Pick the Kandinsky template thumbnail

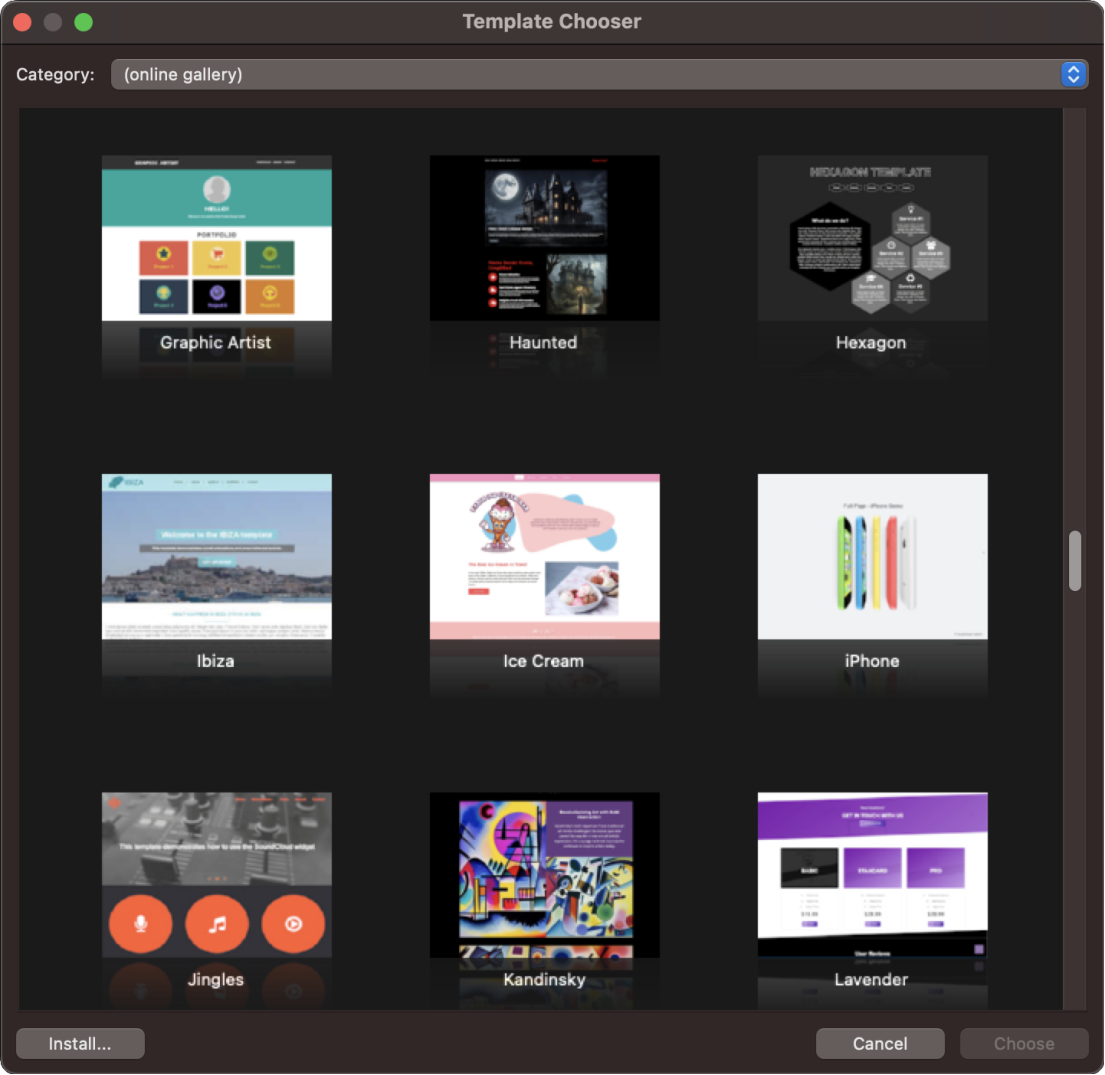tap(544, 875)
